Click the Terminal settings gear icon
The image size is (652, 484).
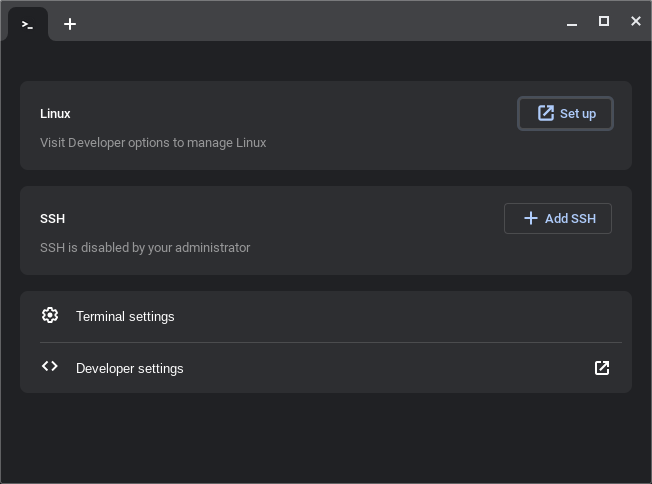coord(50,315)
